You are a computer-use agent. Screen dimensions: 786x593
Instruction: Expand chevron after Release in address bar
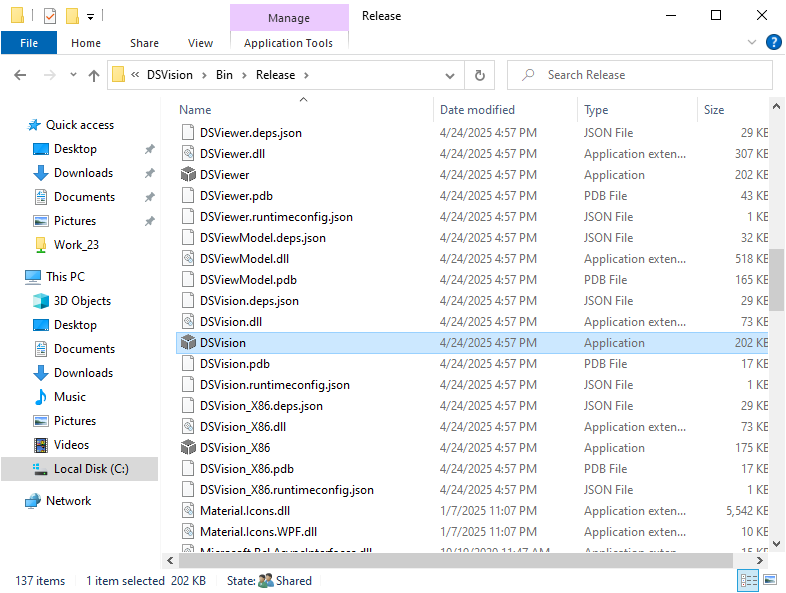306,75
